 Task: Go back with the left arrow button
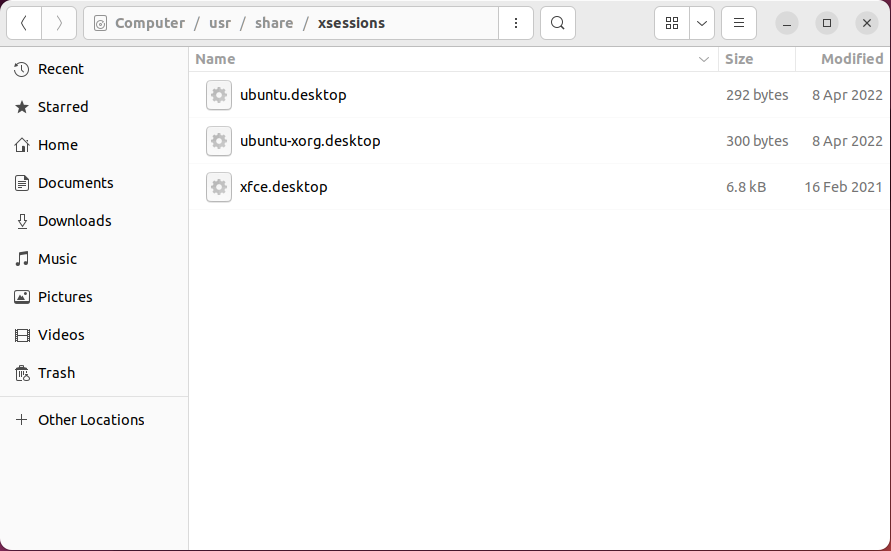pyautogui.click(x=24, y=23)
